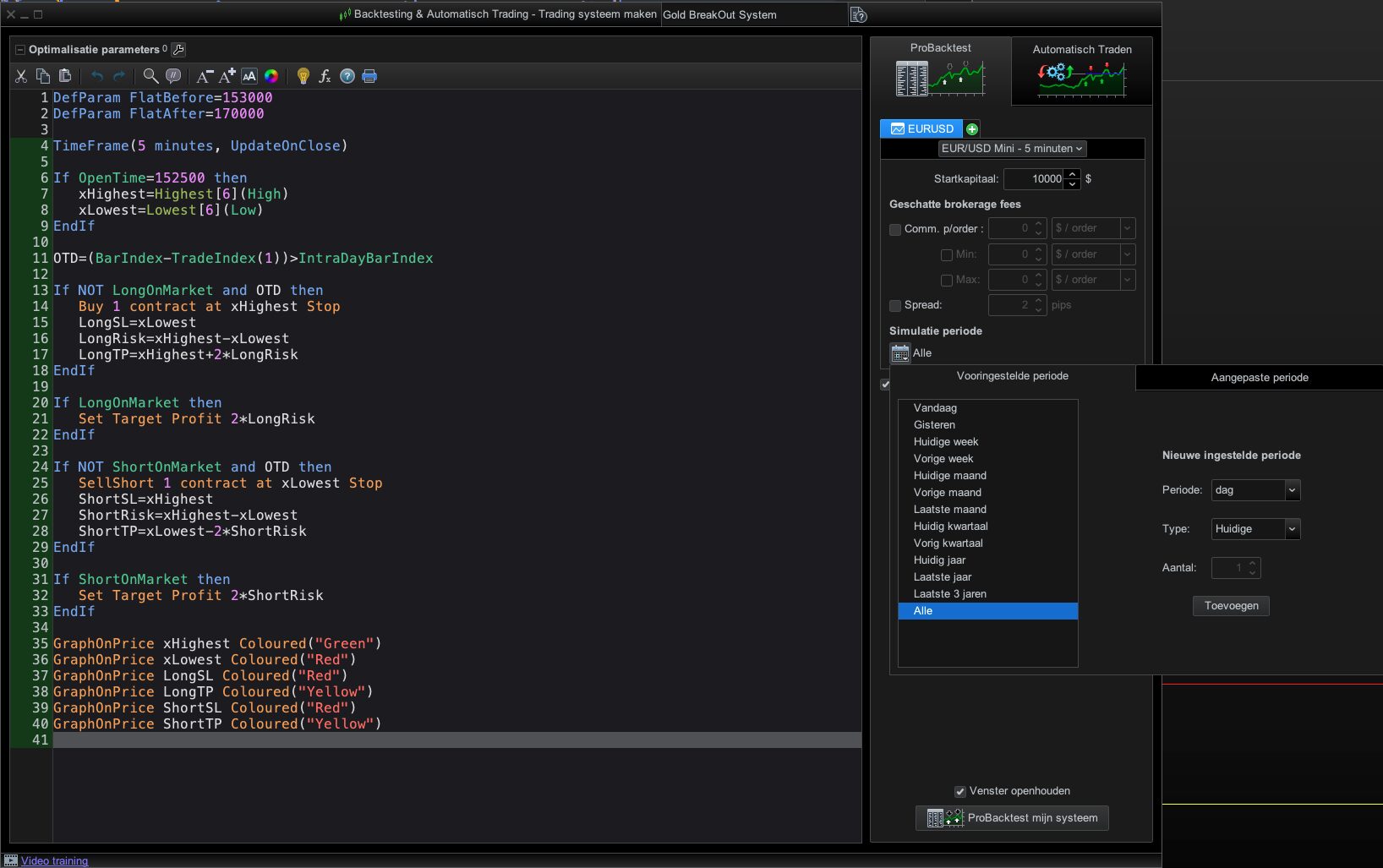The width and height of the screenshot is (1383, 868).
Task: Switch to the Automatisch Traden tab
Action: 1081,71
